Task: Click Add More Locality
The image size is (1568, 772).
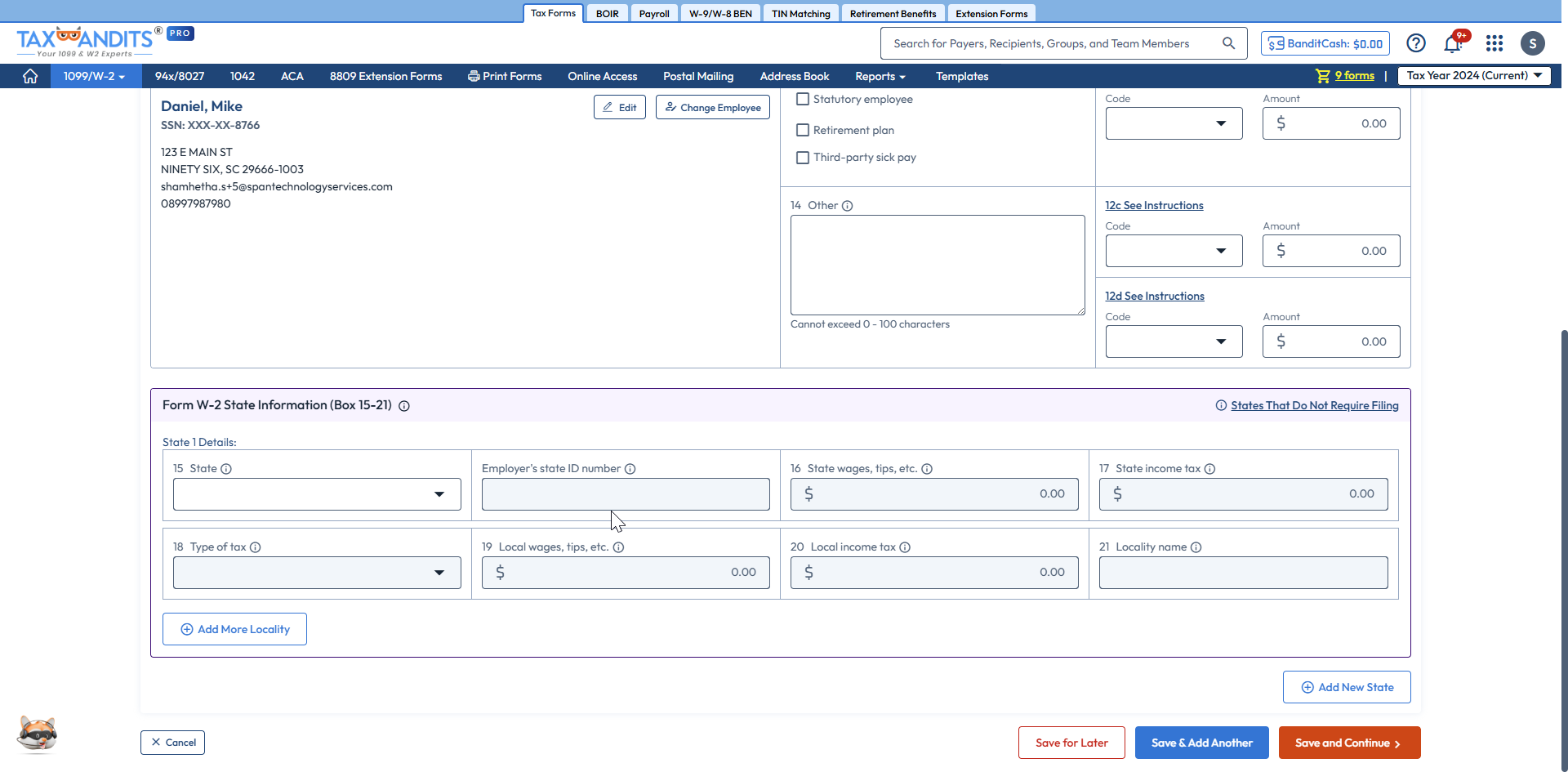Action: click(x=234, y=629)
